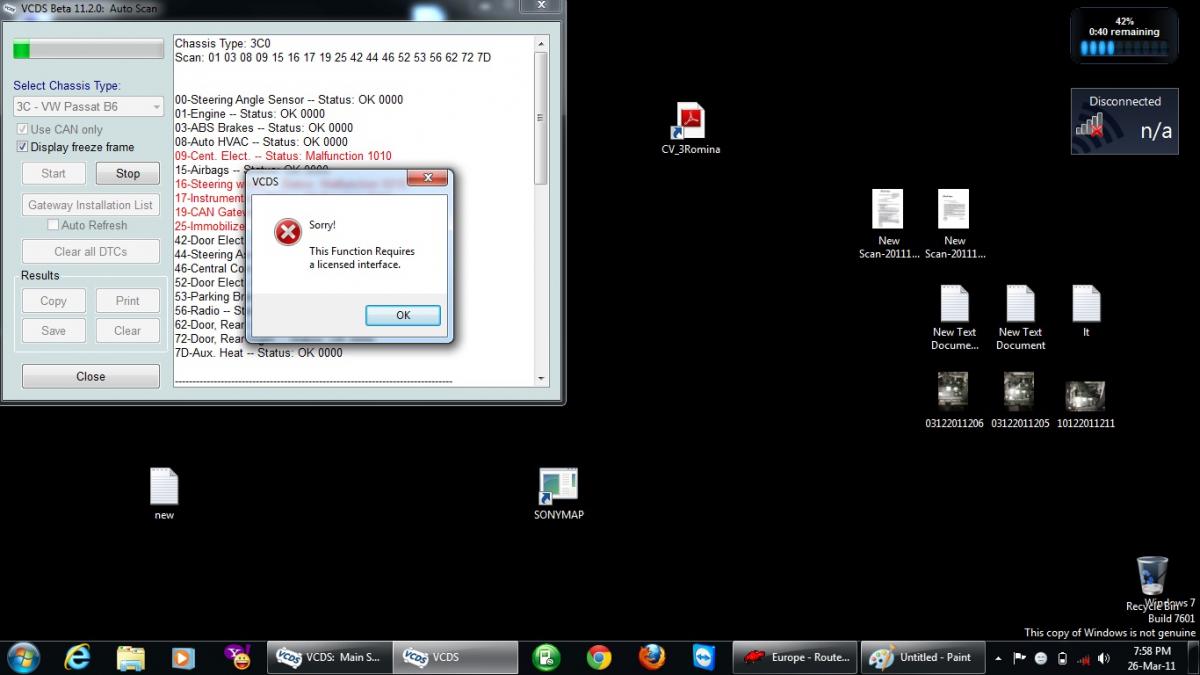Launch Google Chrome from the taskbar
This screenshot has height=675, width=1200.
[x=599, y=657]
